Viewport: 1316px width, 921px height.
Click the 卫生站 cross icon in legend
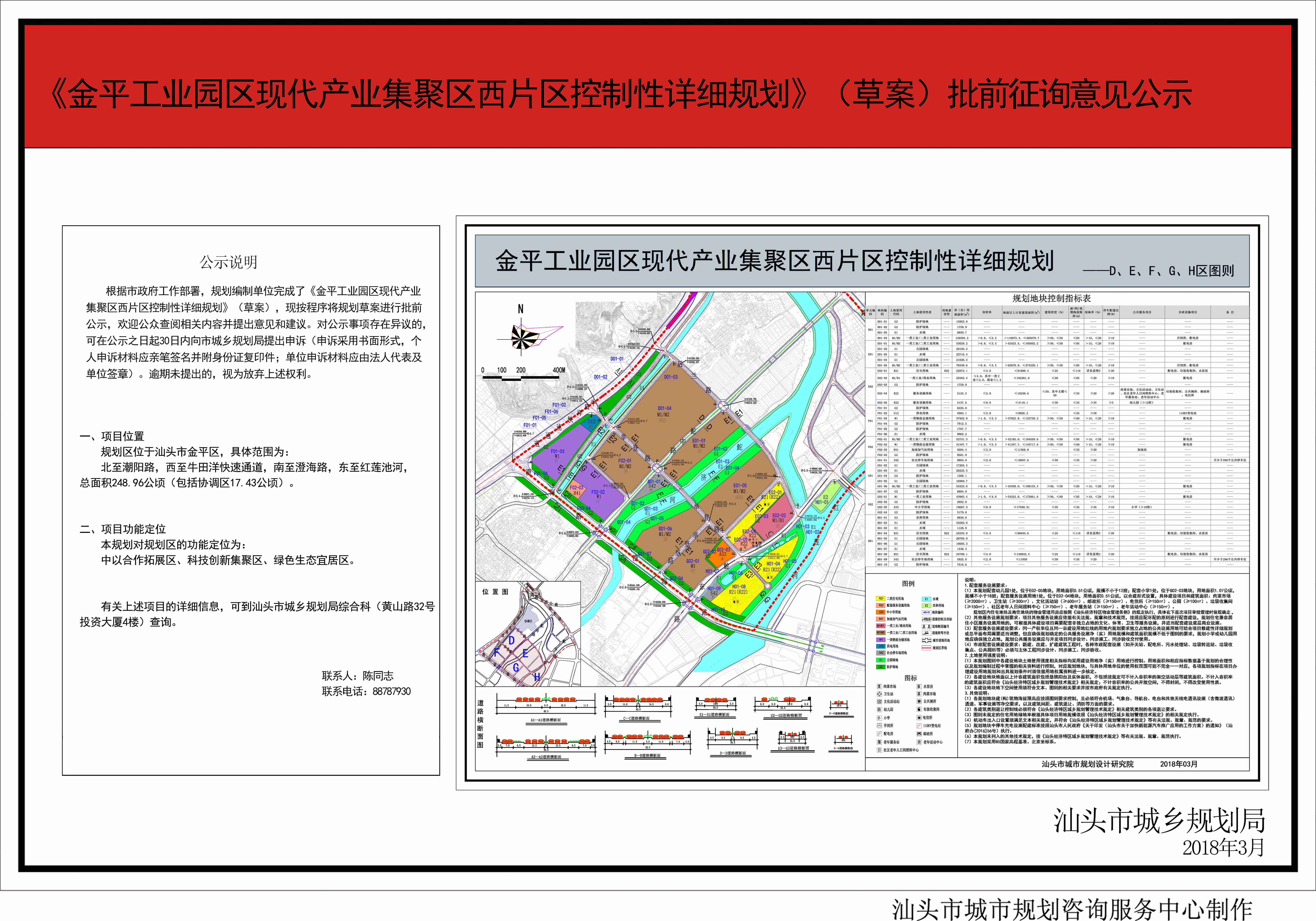pyautogui.click(x=879, y=694)
